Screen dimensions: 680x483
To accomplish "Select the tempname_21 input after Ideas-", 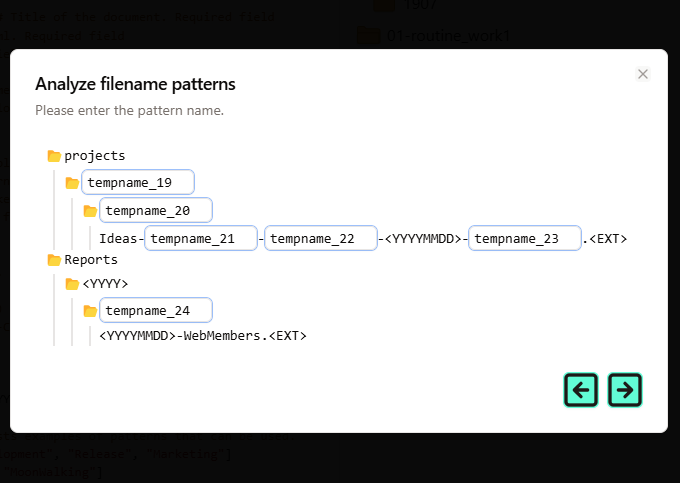I will click(201, 238).
